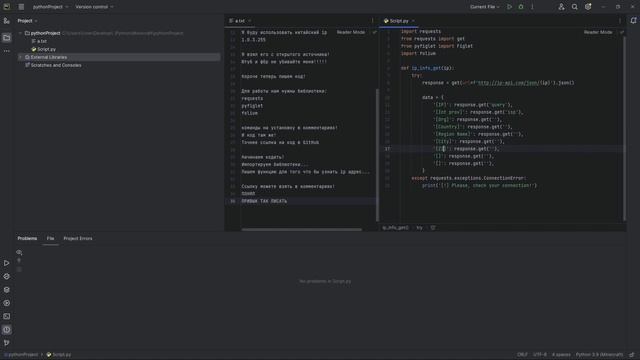Image resolution: width=640 pixels, height=360 pixels.
Task: Open the Python Packages tool window
Action: pyautogui.click(x=7, y=276)
